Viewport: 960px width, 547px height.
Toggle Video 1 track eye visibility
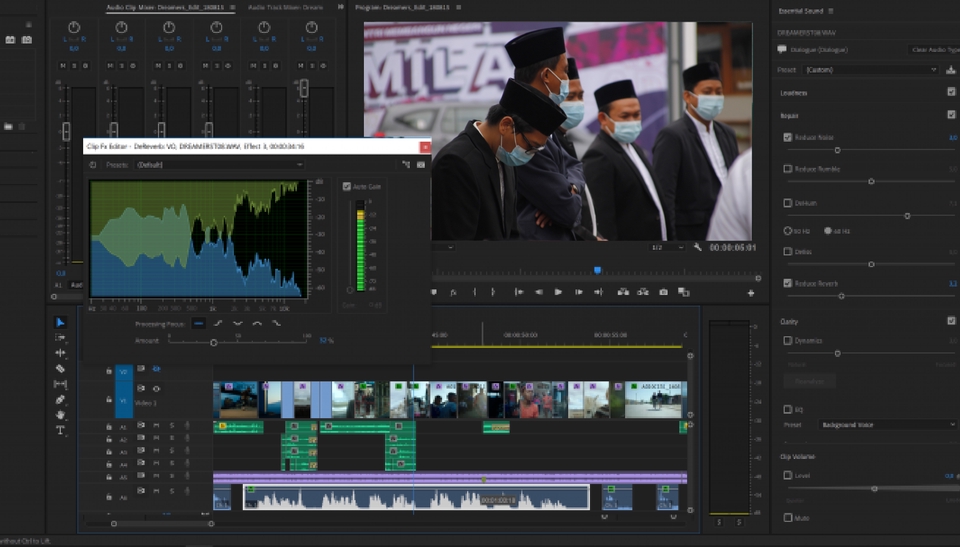coord(157,388)
